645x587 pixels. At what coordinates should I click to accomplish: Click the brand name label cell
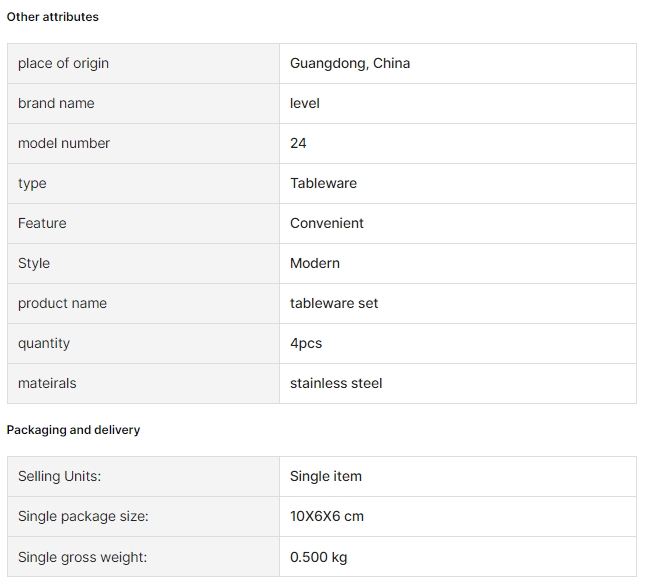point(143,103)
